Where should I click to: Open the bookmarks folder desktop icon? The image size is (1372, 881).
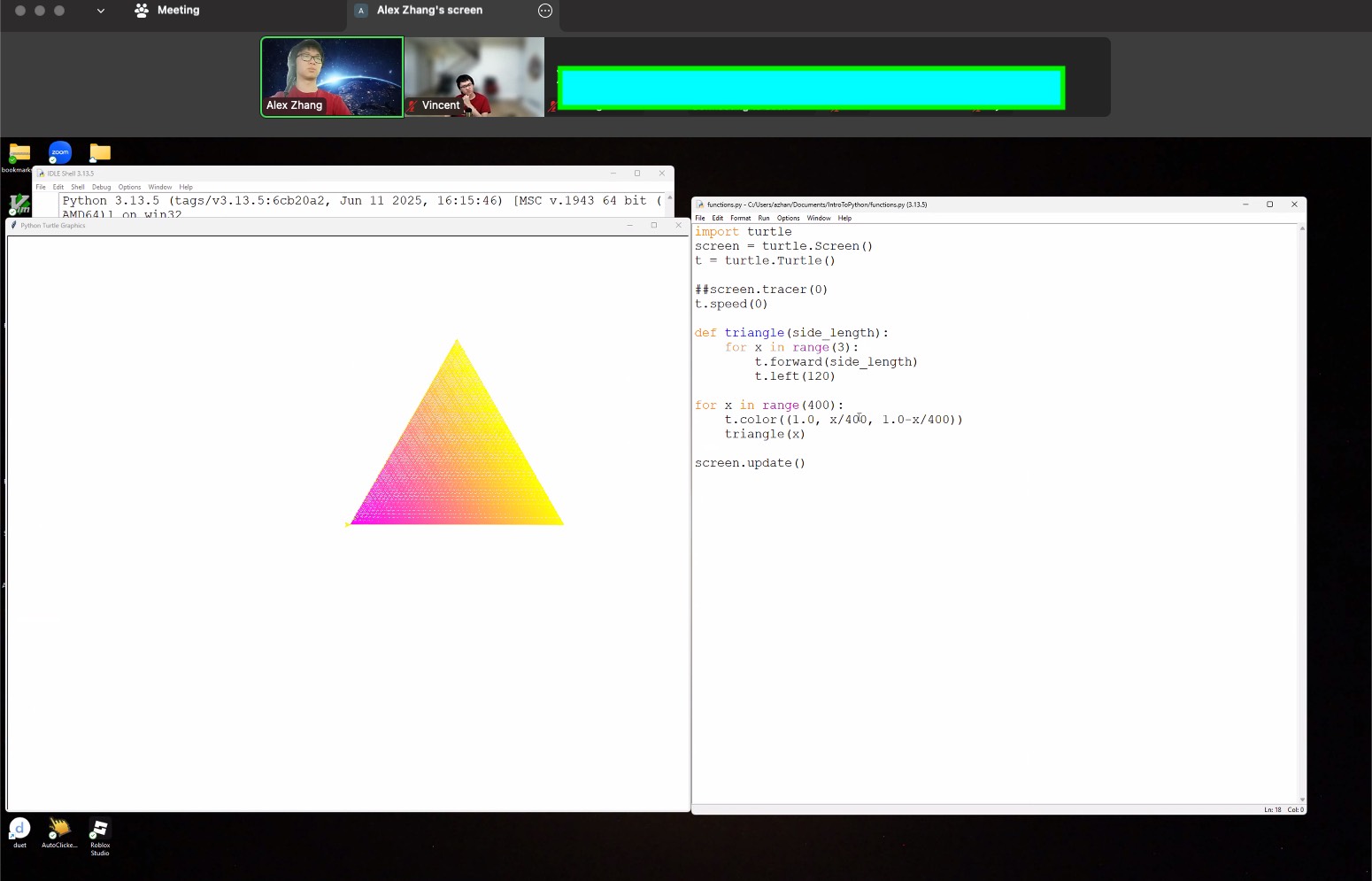(19, 153)
